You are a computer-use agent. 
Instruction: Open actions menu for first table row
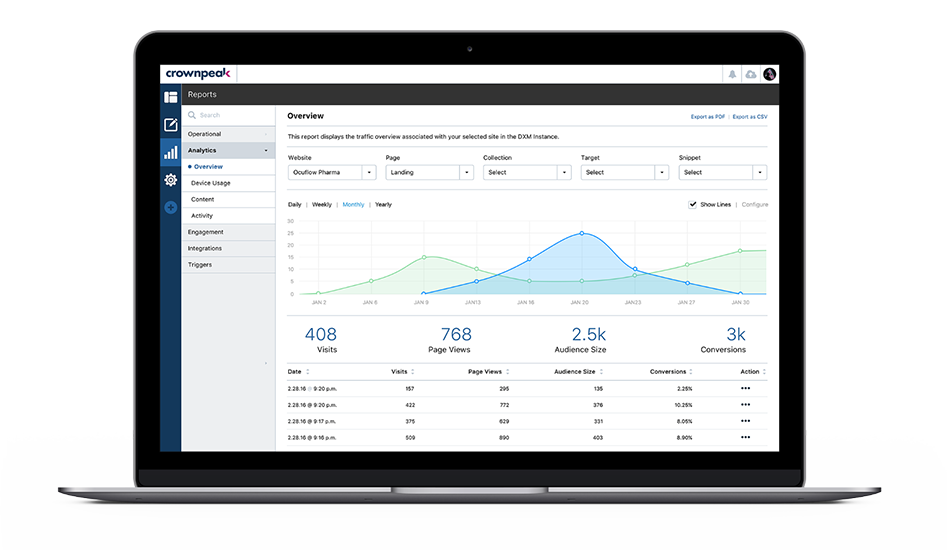pyautogui.click(x=745, y=388)
